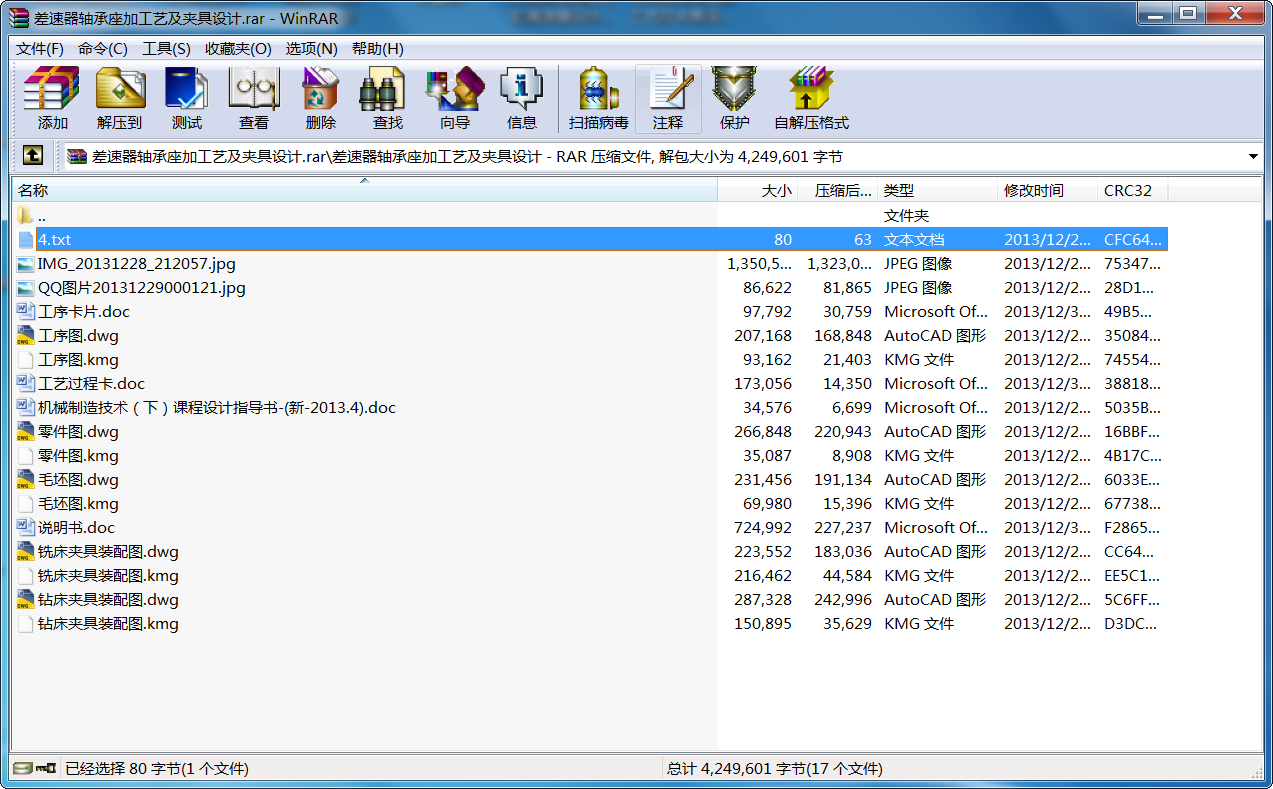Click the View (查看) toolbar icon
This screenshot has width=1273, height=789.
click(x=254, y=98)
